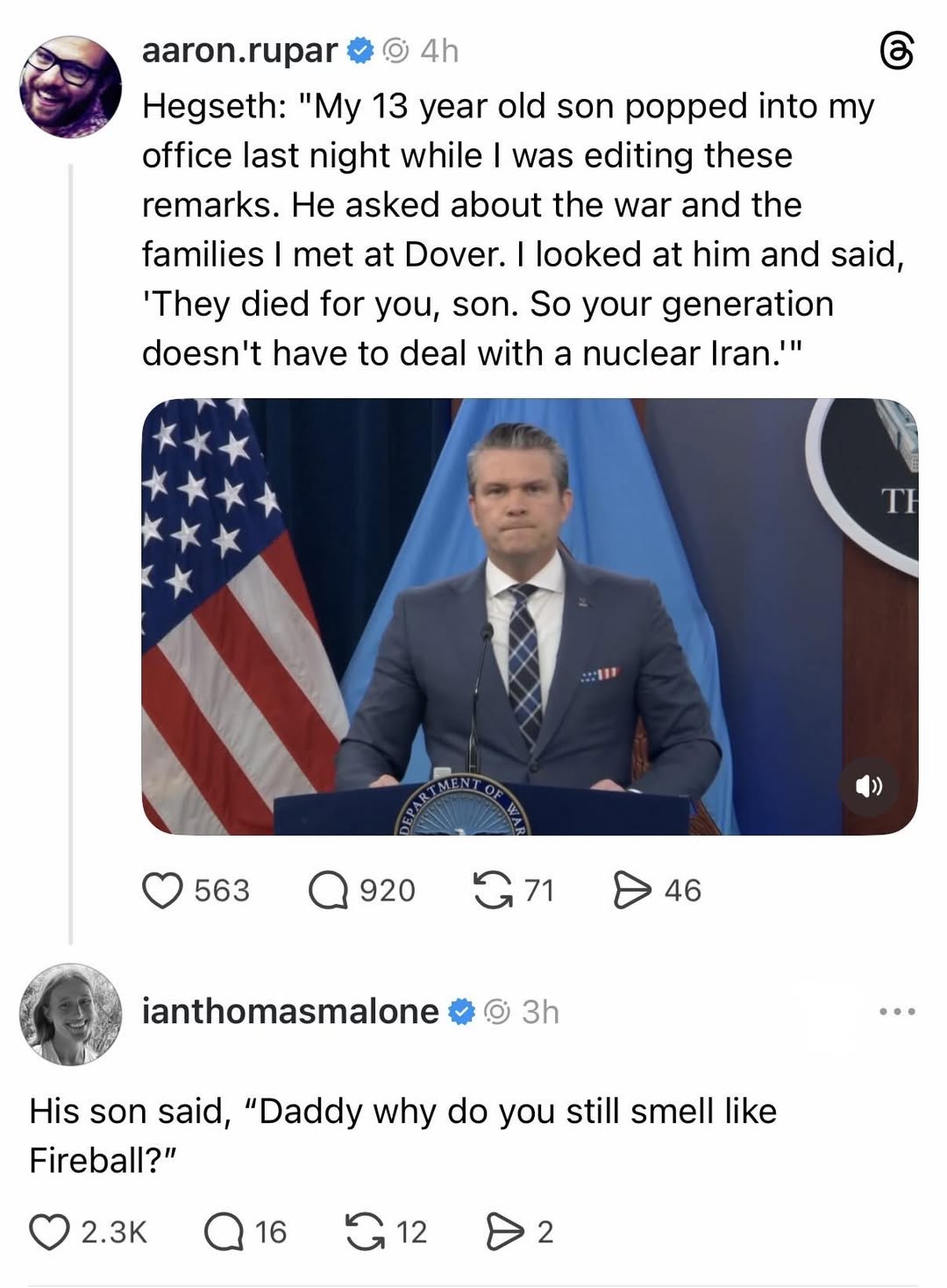The width and height of the screenshot is (947, 1288).
Task: Open the 3h timestamp on ianthomasmalone's reply
Action: (x=540, y=1012)
